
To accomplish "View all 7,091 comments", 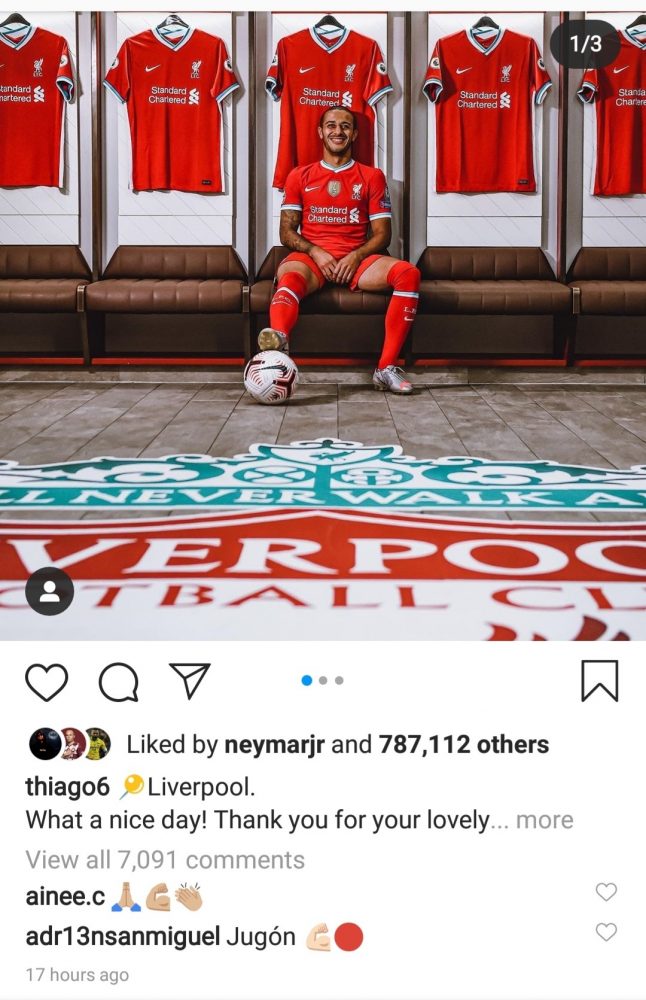I will pyautogui.click(x=165, y=860).
